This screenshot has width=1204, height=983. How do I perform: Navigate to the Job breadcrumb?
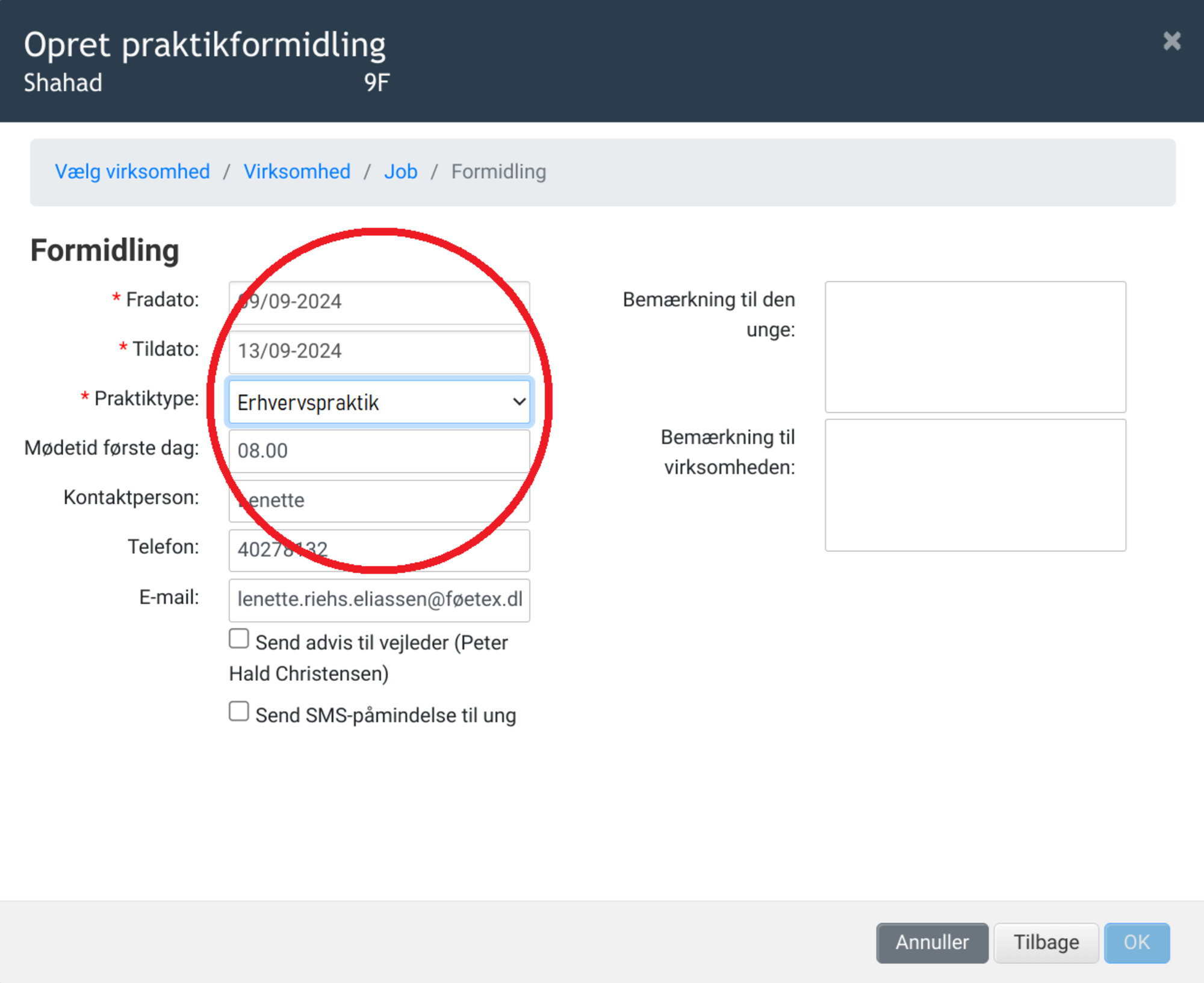click(400, 172)
